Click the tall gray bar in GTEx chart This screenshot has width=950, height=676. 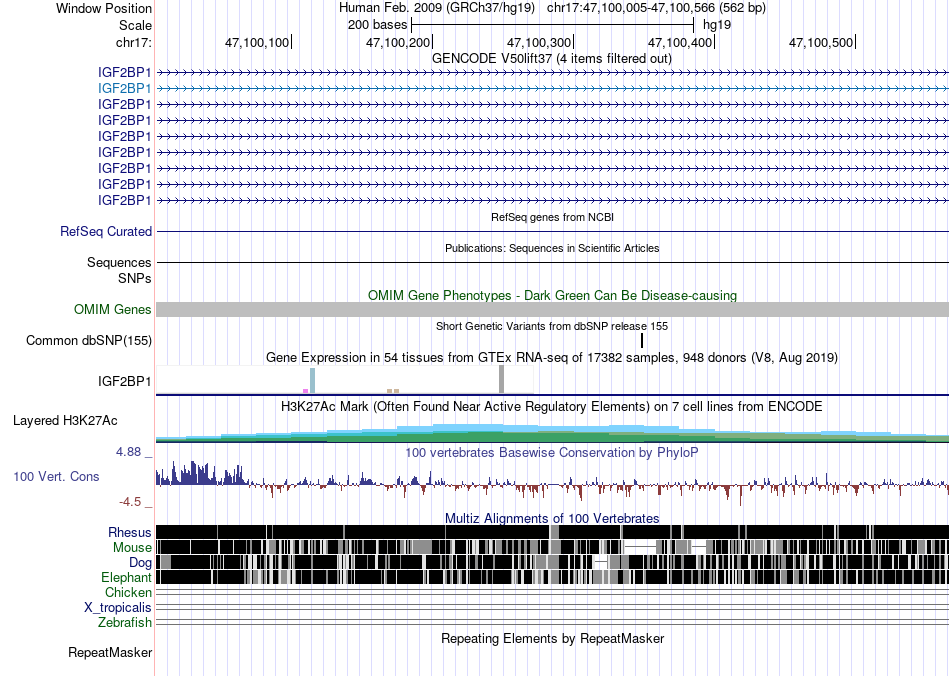coord(501,379)
